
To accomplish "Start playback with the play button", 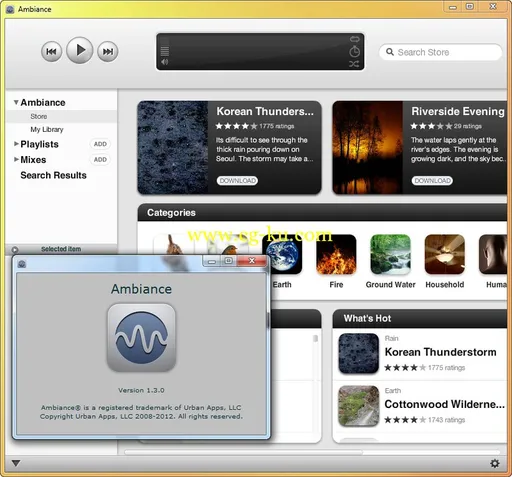I will point(80,50).
